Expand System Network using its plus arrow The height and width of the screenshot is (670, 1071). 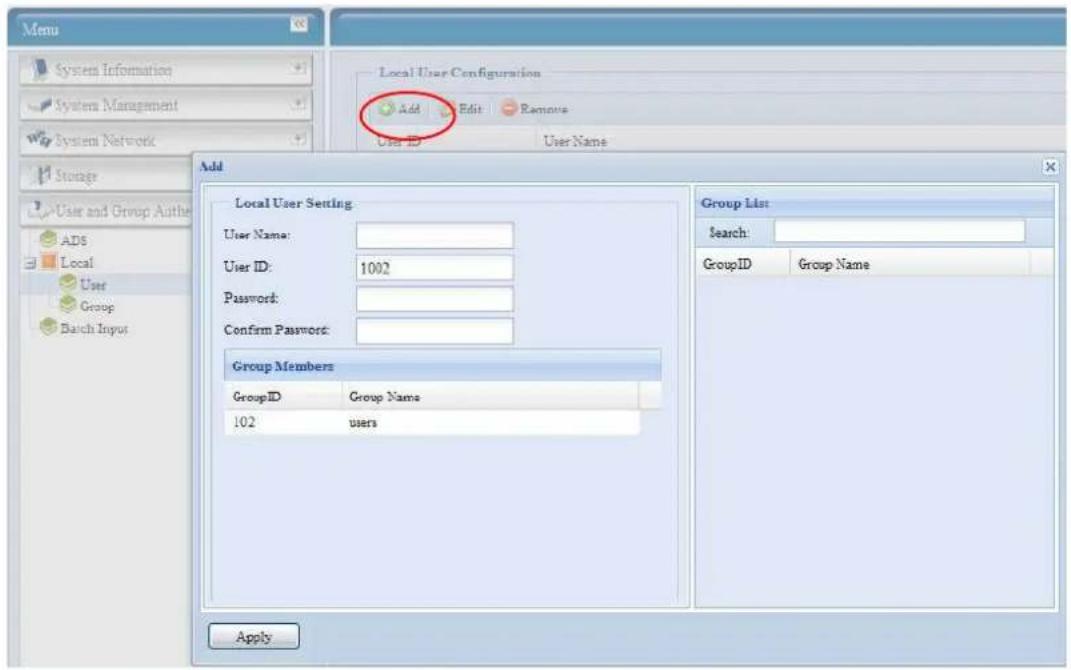[298, 139]
